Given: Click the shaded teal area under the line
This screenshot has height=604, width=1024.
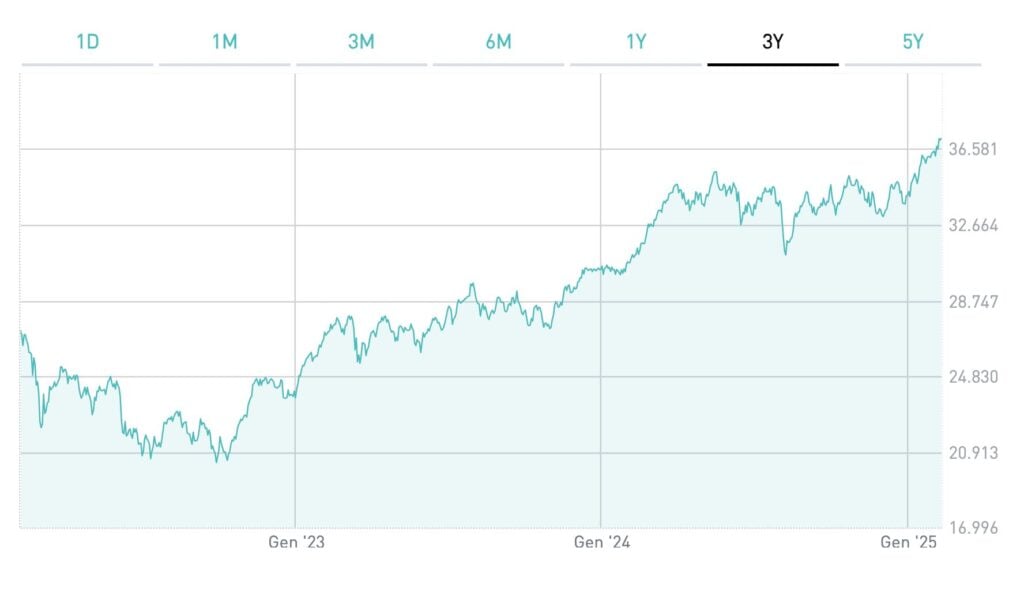Looking at the screenshot, I should tap(500, 480).
